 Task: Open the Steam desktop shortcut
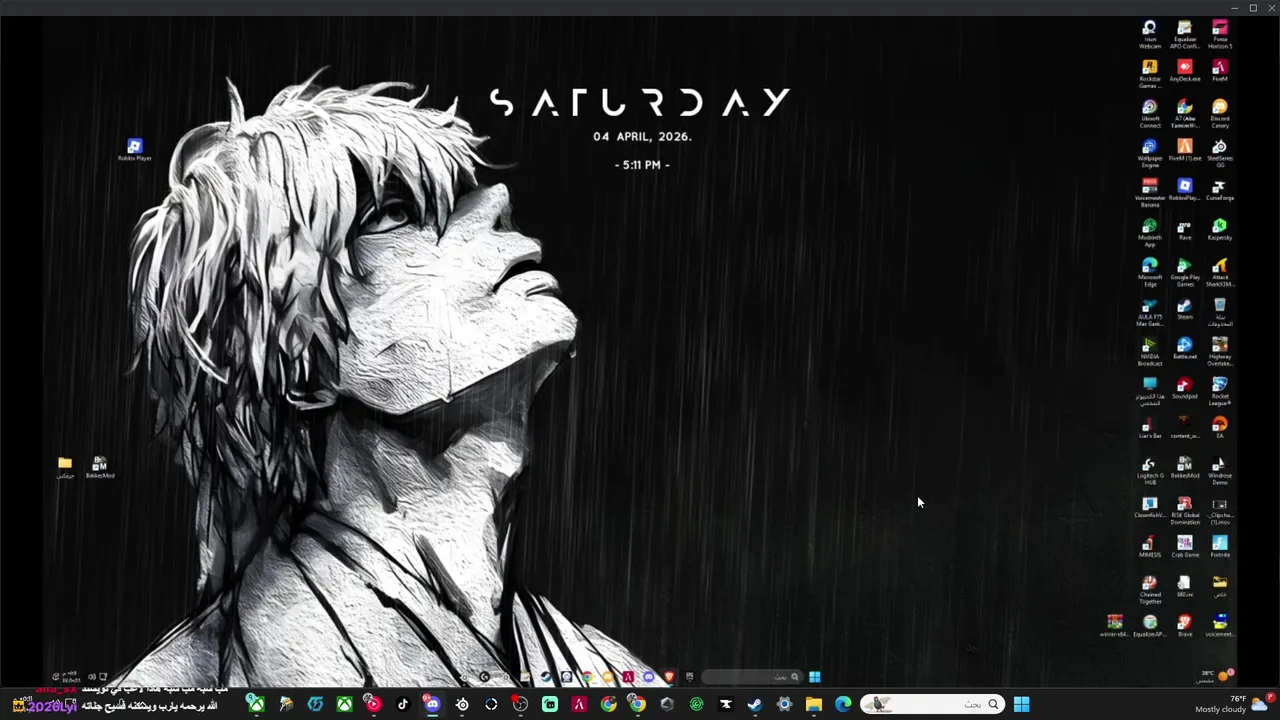pyautogui.click(x=1185, y=309)
